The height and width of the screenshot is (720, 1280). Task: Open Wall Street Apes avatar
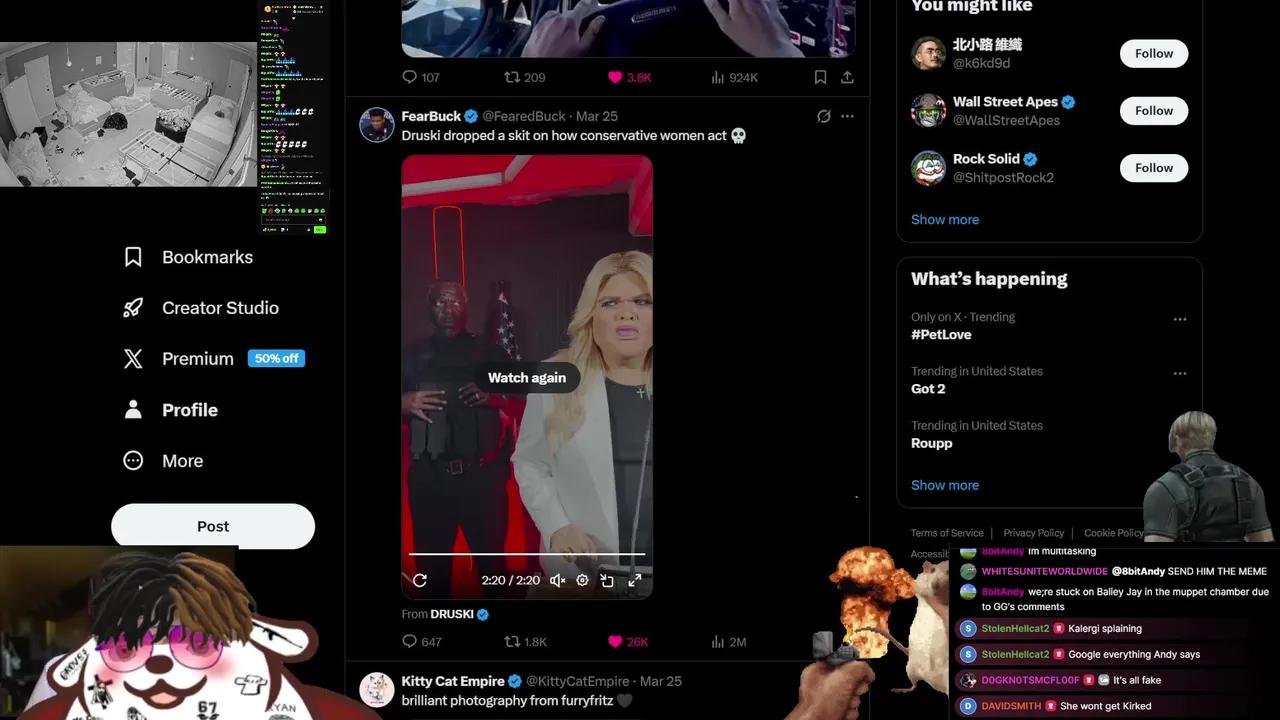point(928,111)
